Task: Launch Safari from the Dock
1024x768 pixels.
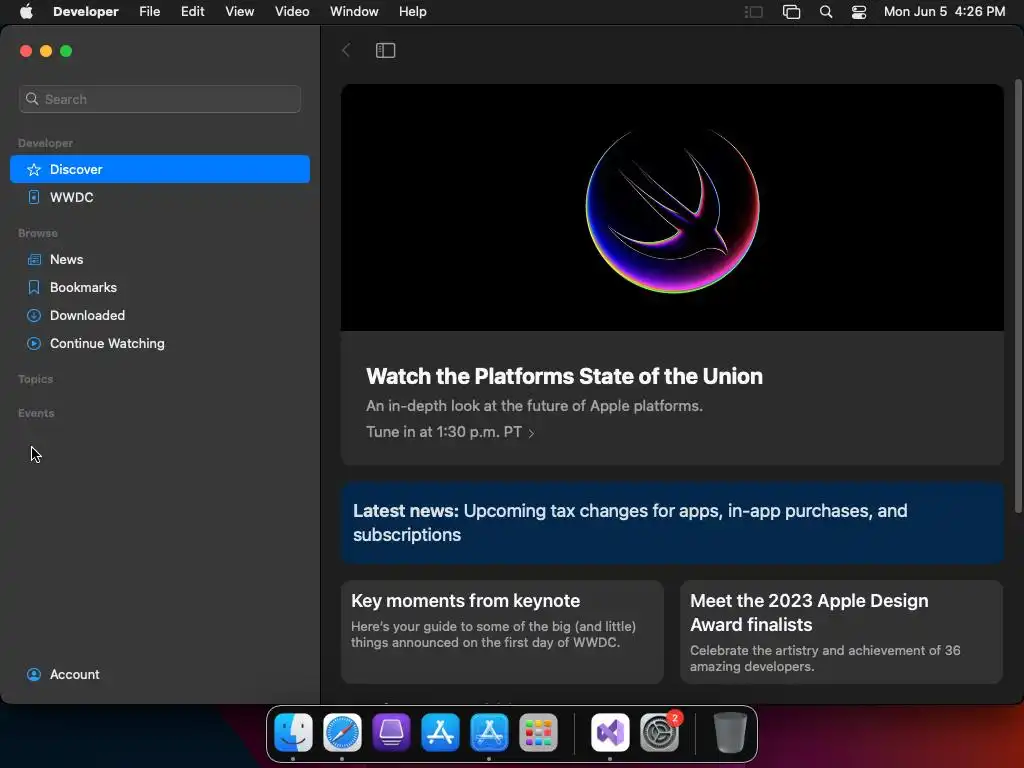Action: (x=342, y=731)
